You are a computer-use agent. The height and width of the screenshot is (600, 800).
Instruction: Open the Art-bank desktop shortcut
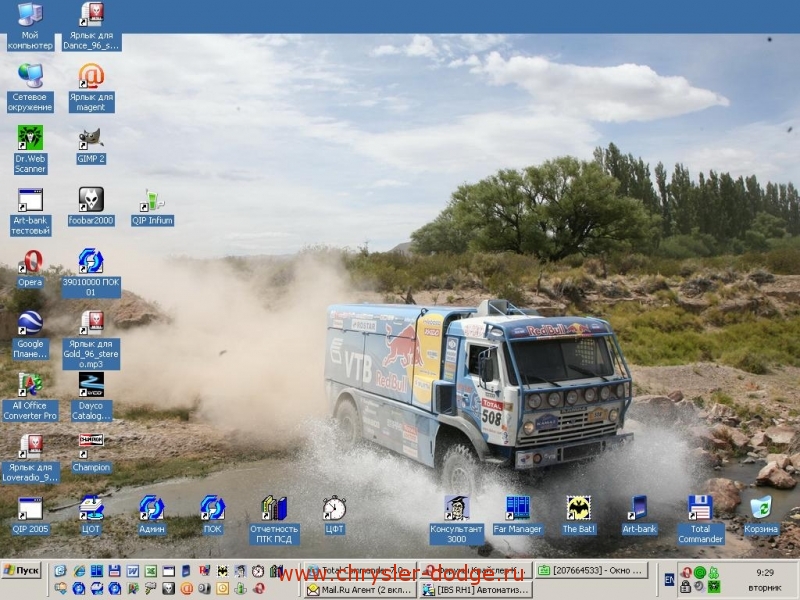point(639,515)
